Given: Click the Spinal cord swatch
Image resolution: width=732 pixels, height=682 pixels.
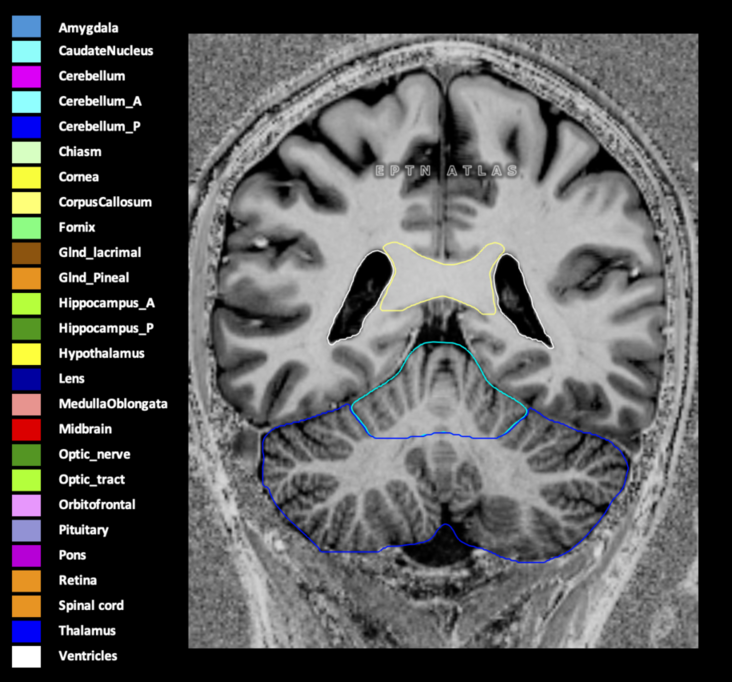Looking at the screenshot, I should click(x=26, y=606).
